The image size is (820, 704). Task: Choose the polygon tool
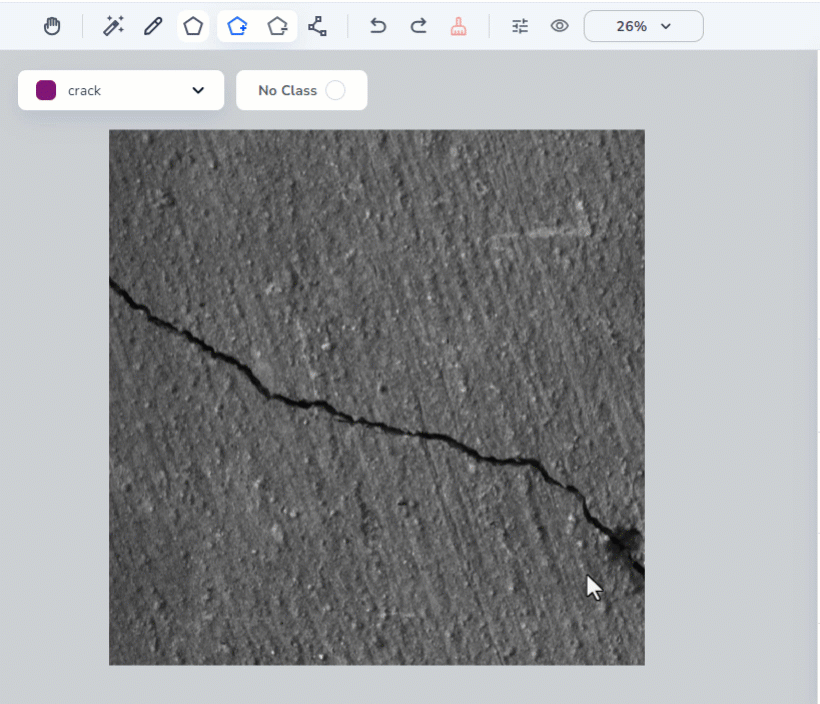click(193, 26)
